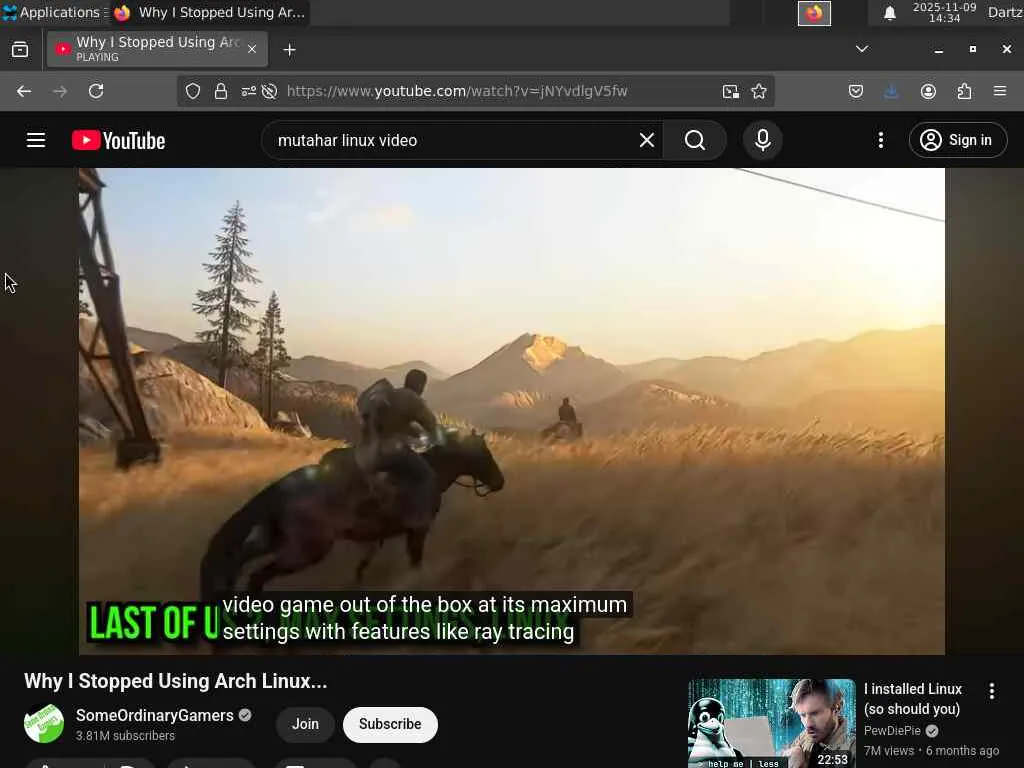1024x768 pixels.
Task: Clear the search box text
Action: (x=647, y=140)
